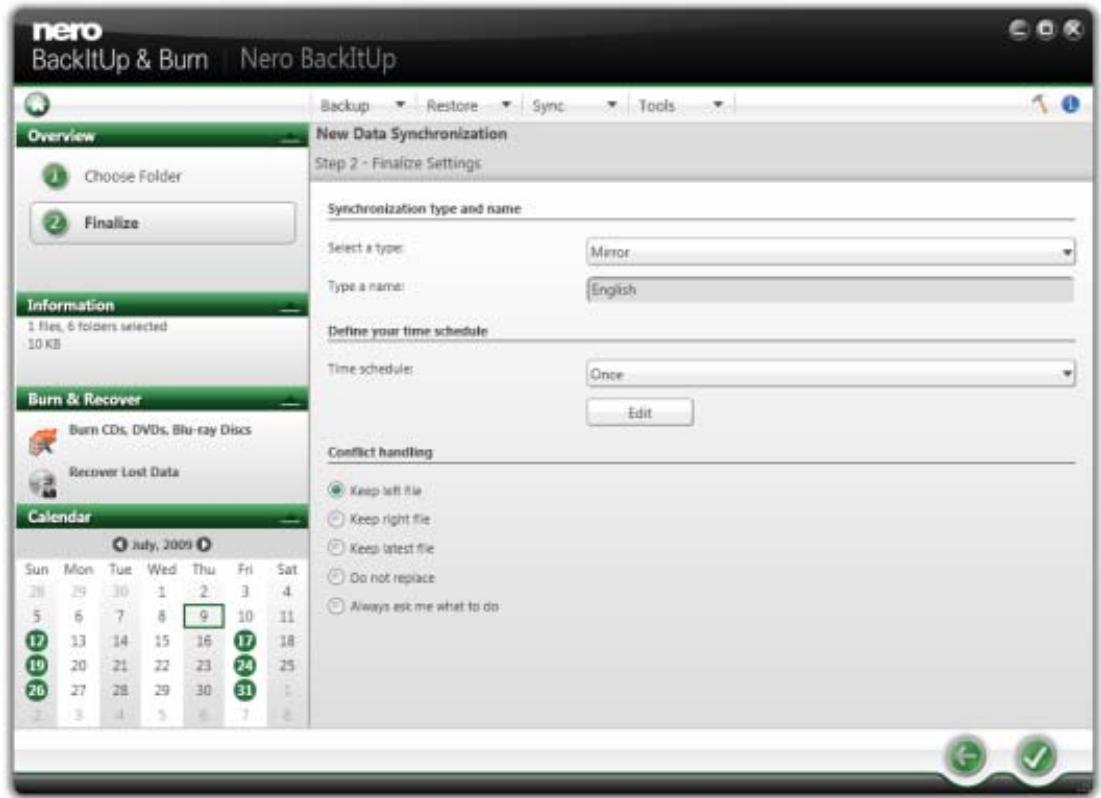Viewport: 1101px width, 798px height.
Task: Select scheduled date 12 in calendar
Action: 37,641
